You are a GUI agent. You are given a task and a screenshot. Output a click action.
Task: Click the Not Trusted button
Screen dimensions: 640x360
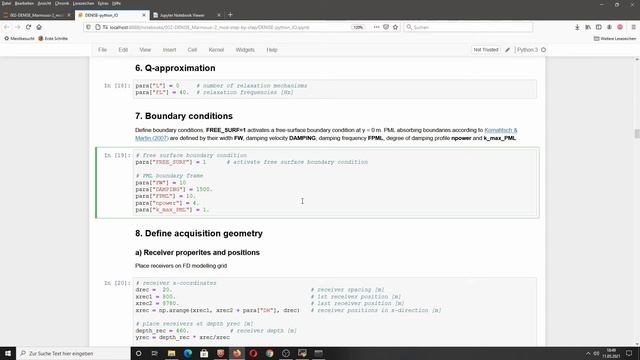coord(486,50)
